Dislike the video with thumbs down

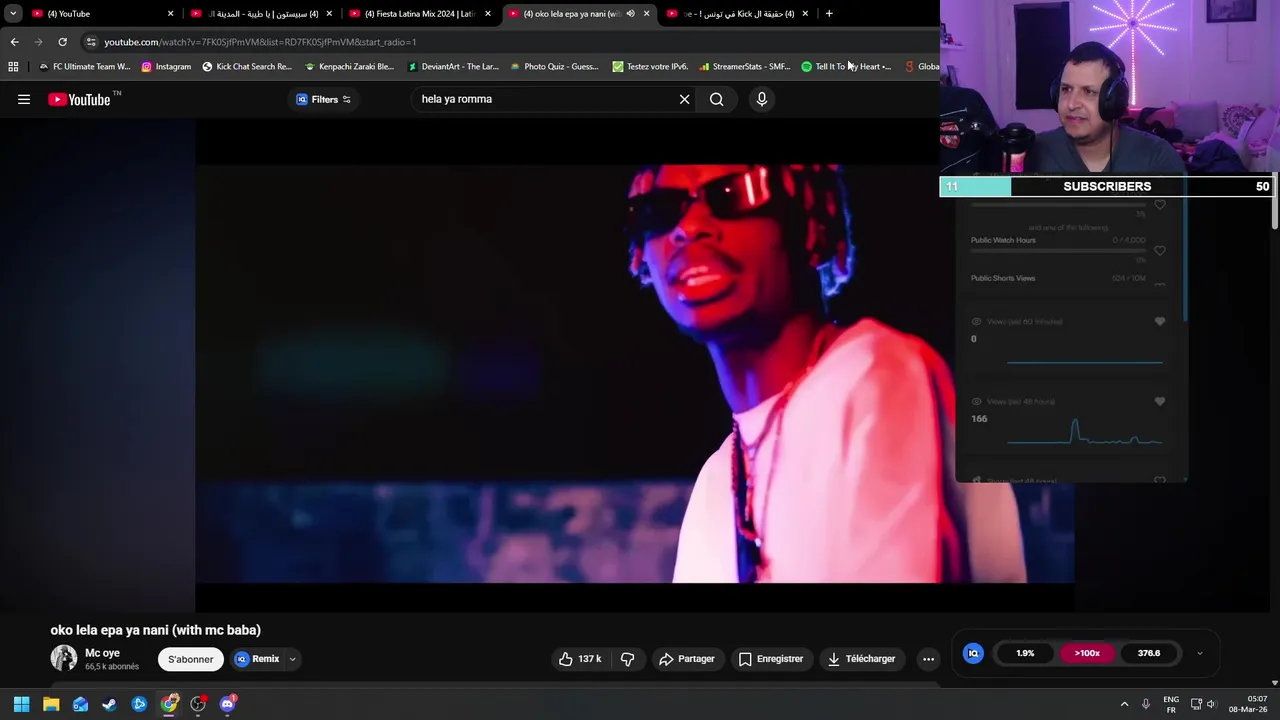coord(628,659)
